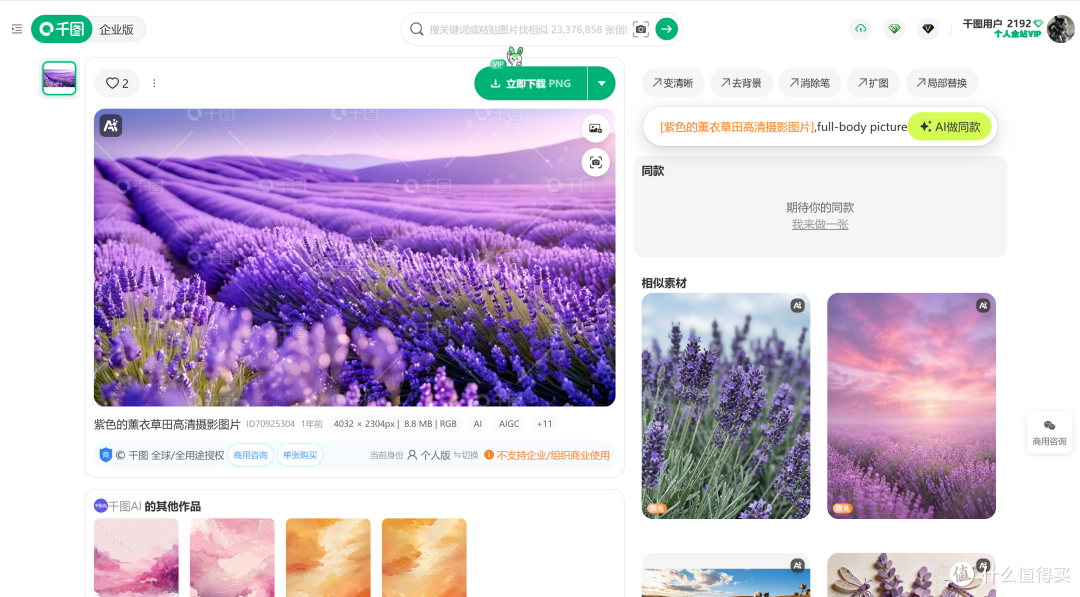1080x597 pixels.
Task: Click 切换 to switch identity
Action: tap(466, 455)
